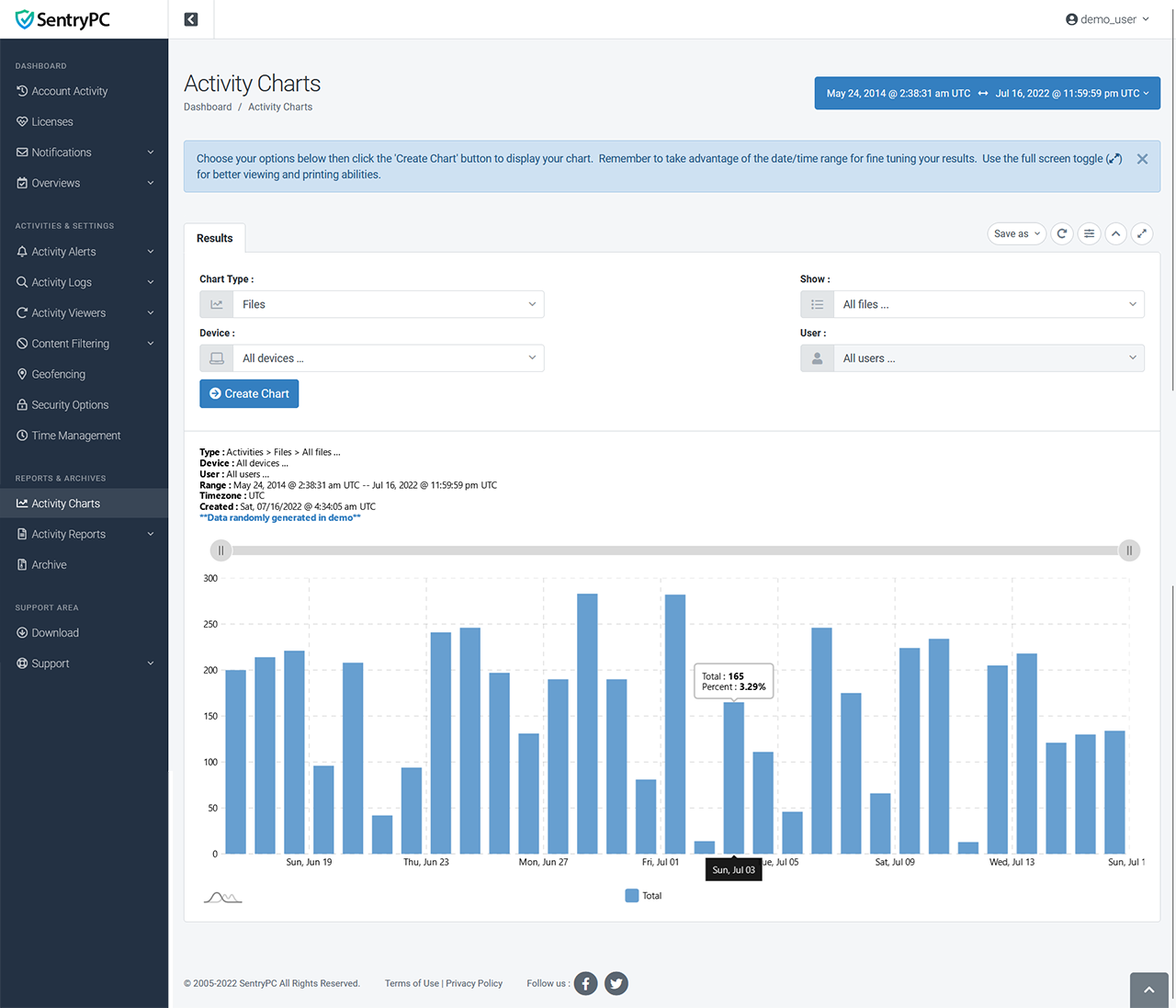Open the Twitter follow icon
The width and height of the screenshot is (1176, 1008).
(x=616, y=983)
